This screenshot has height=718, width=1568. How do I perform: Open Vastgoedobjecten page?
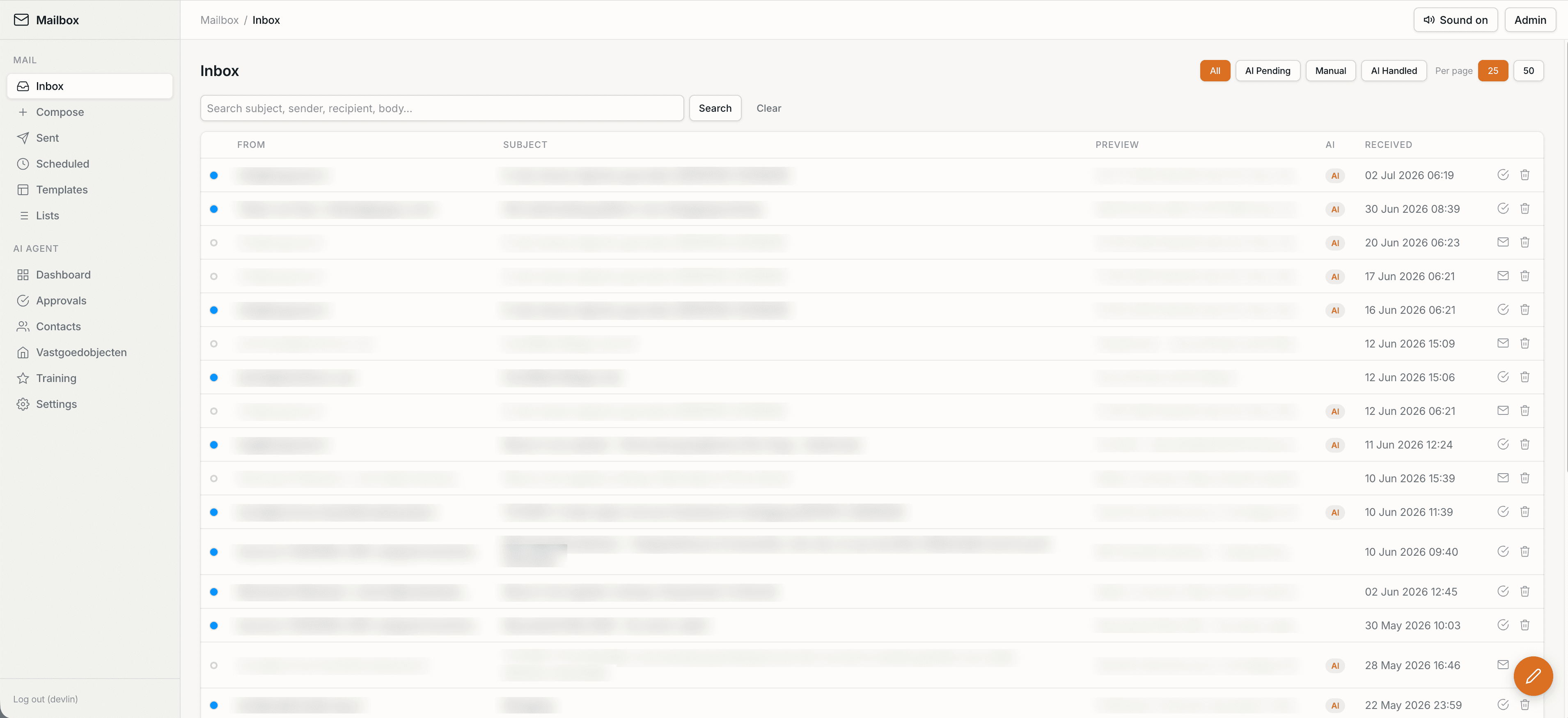tap(89, 352)
